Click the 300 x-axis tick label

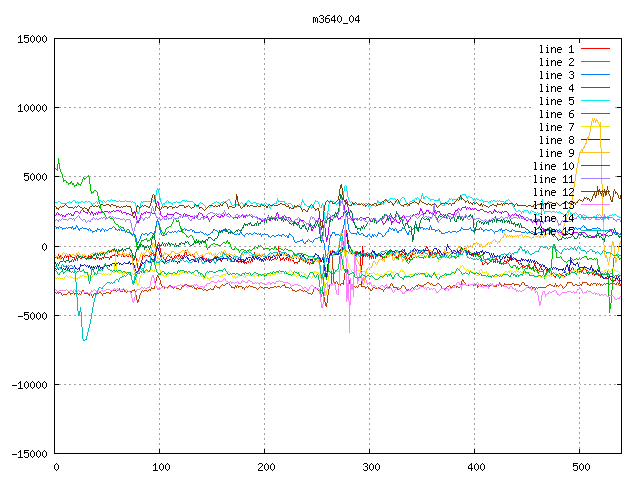[370, 467]
